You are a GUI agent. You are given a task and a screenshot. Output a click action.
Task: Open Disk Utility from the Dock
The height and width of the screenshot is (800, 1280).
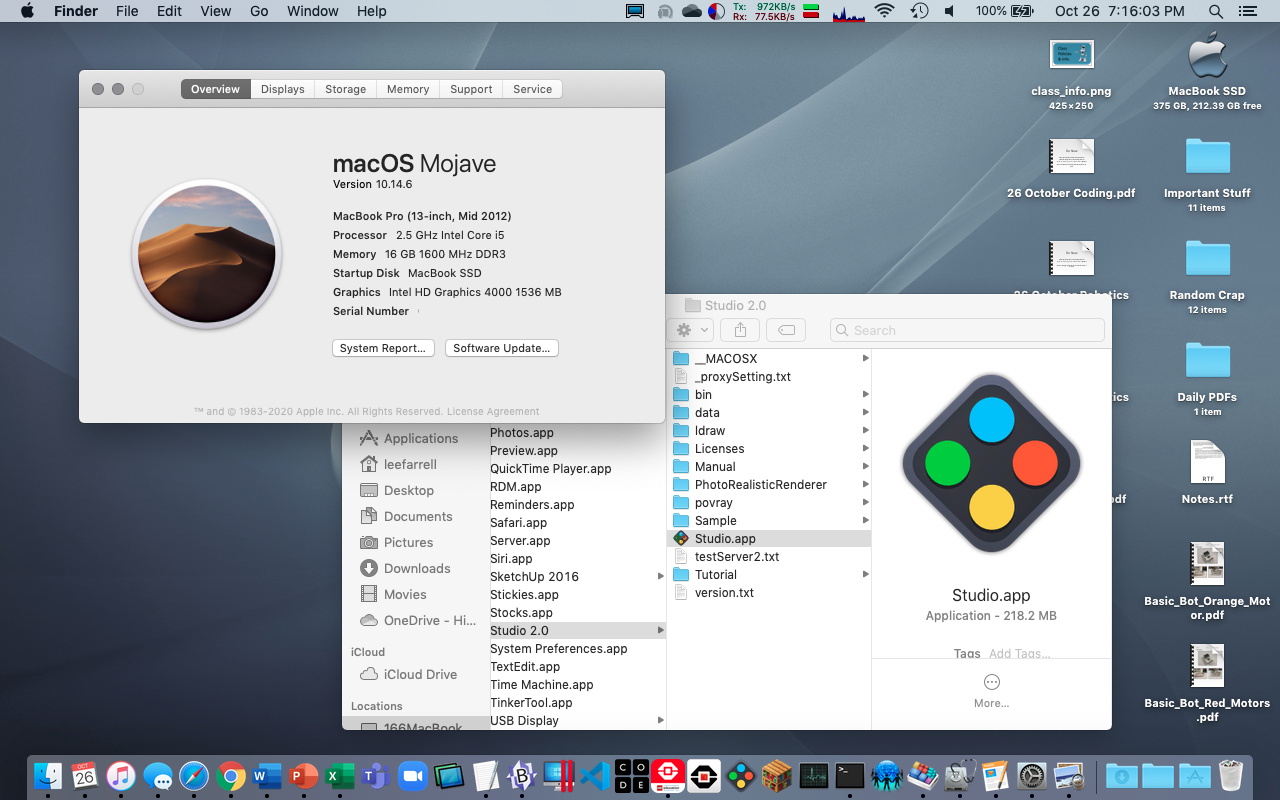[x=959, y=776]
